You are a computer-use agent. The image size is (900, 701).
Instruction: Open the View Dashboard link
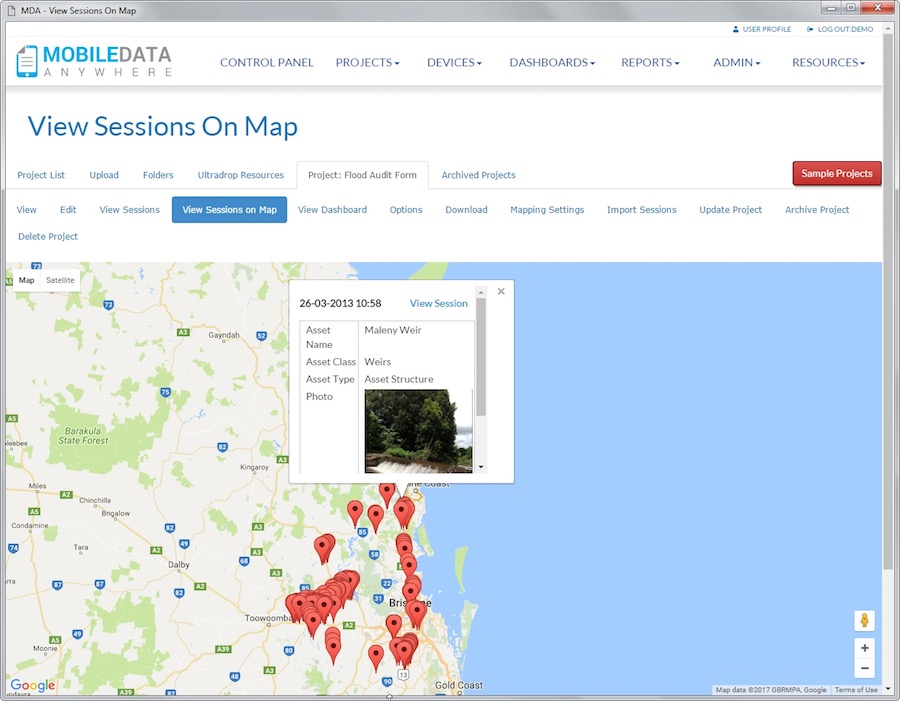[332, 210]
